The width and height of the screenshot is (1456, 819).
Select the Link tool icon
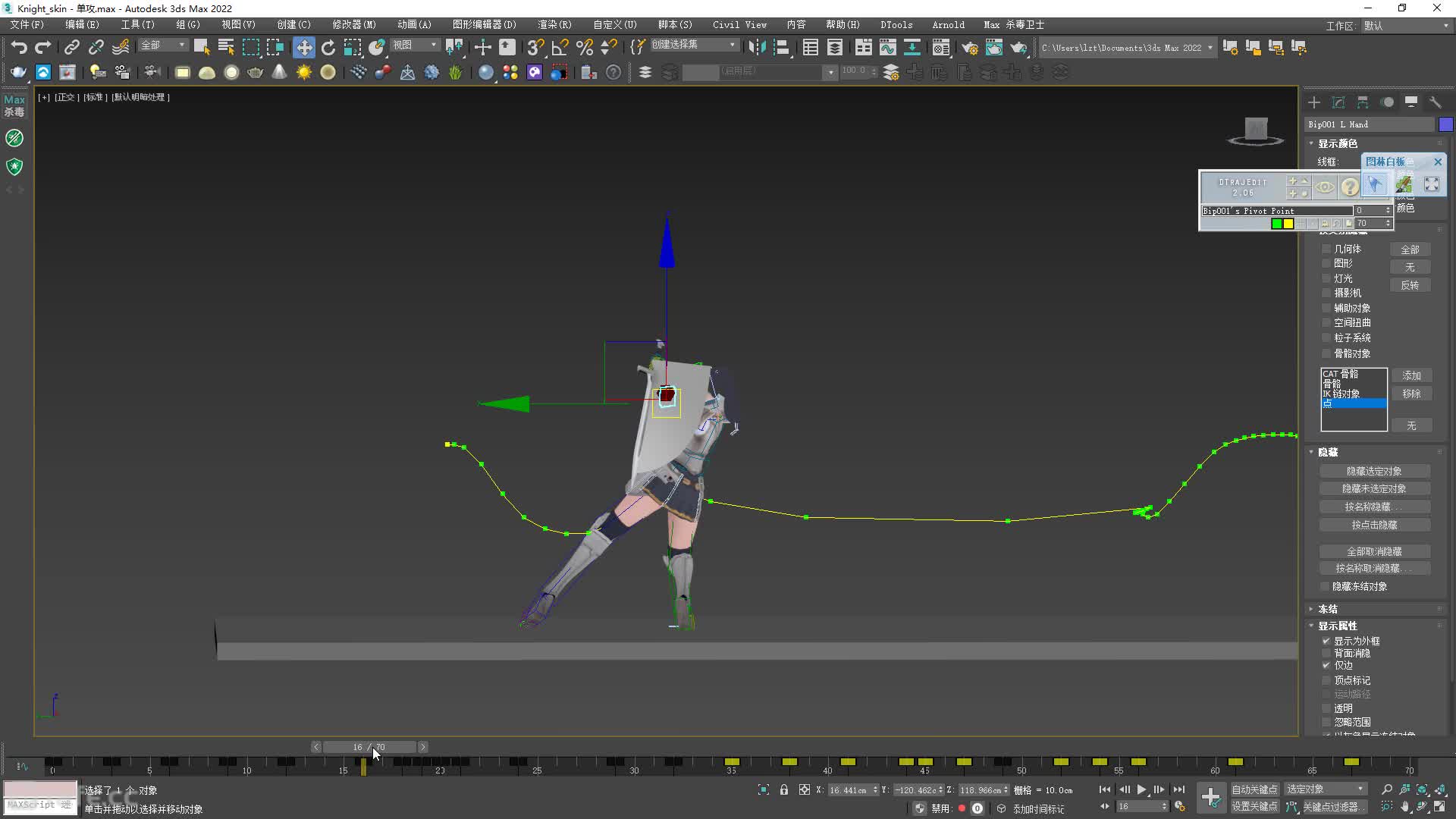pyautogui.click(x=71, y=48)
